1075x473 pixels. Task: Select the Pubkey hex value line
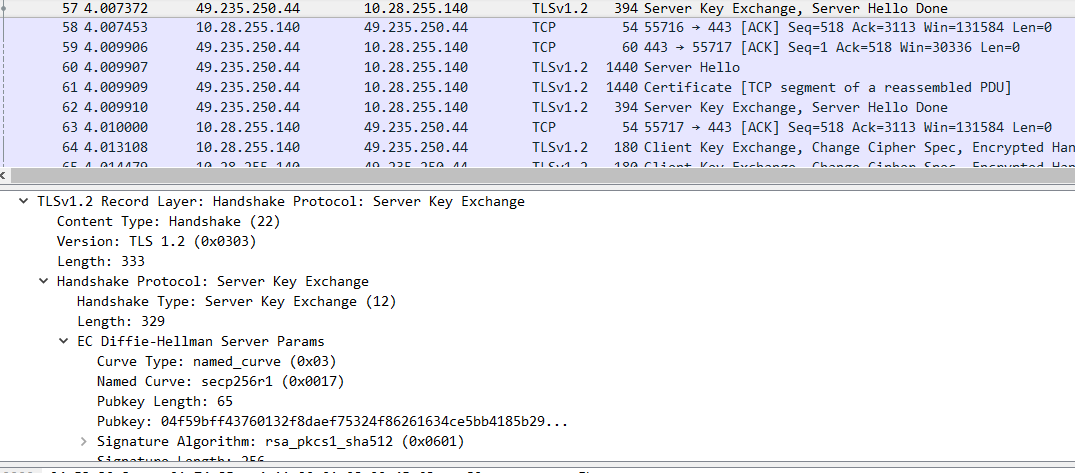[332, 421]
